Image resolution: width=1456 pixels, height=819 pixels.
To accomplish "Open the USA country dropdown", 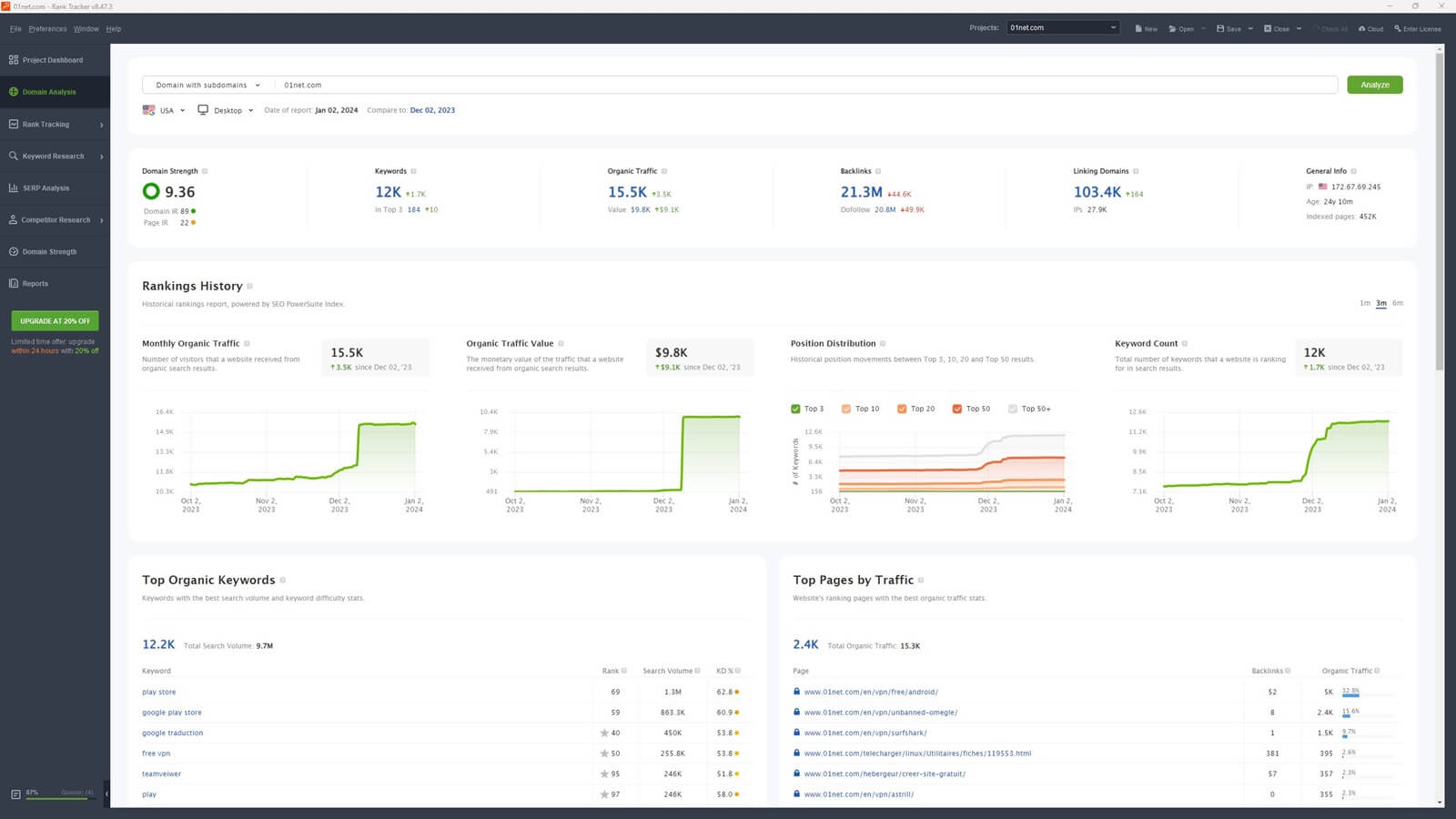I will coord(164,110).
